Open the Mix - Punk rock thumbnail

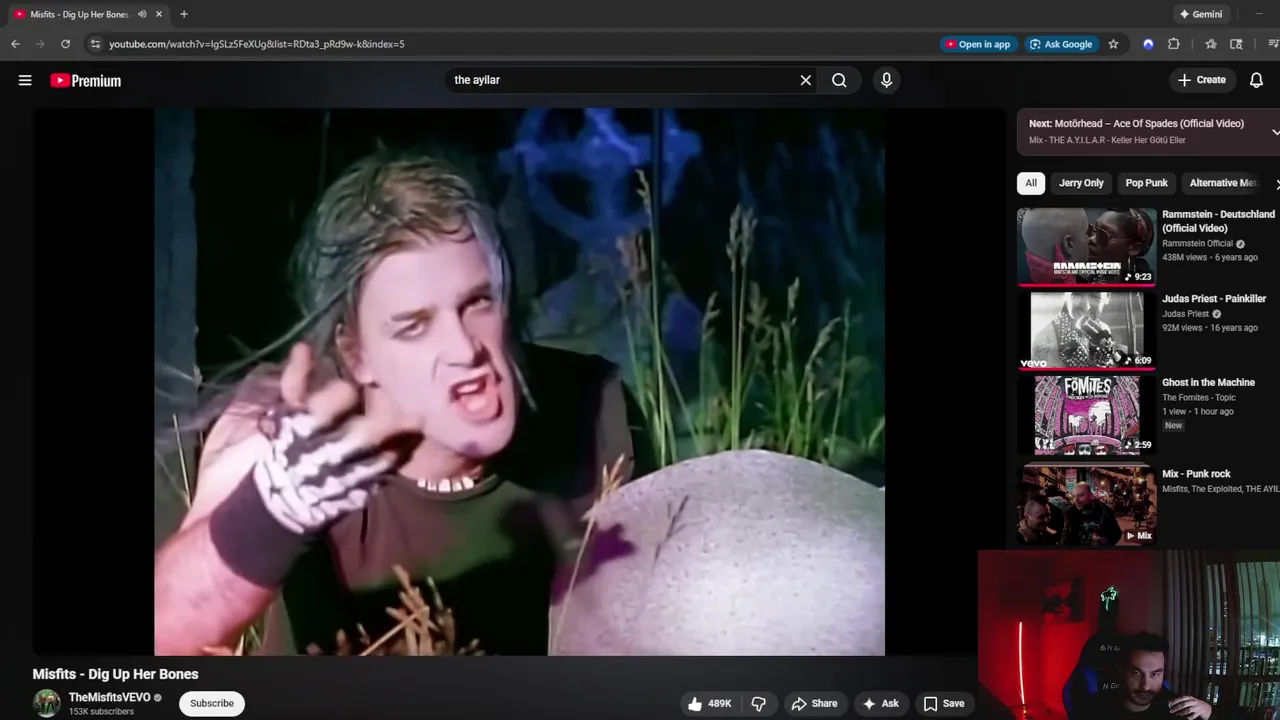click(x=1087, y=505)
